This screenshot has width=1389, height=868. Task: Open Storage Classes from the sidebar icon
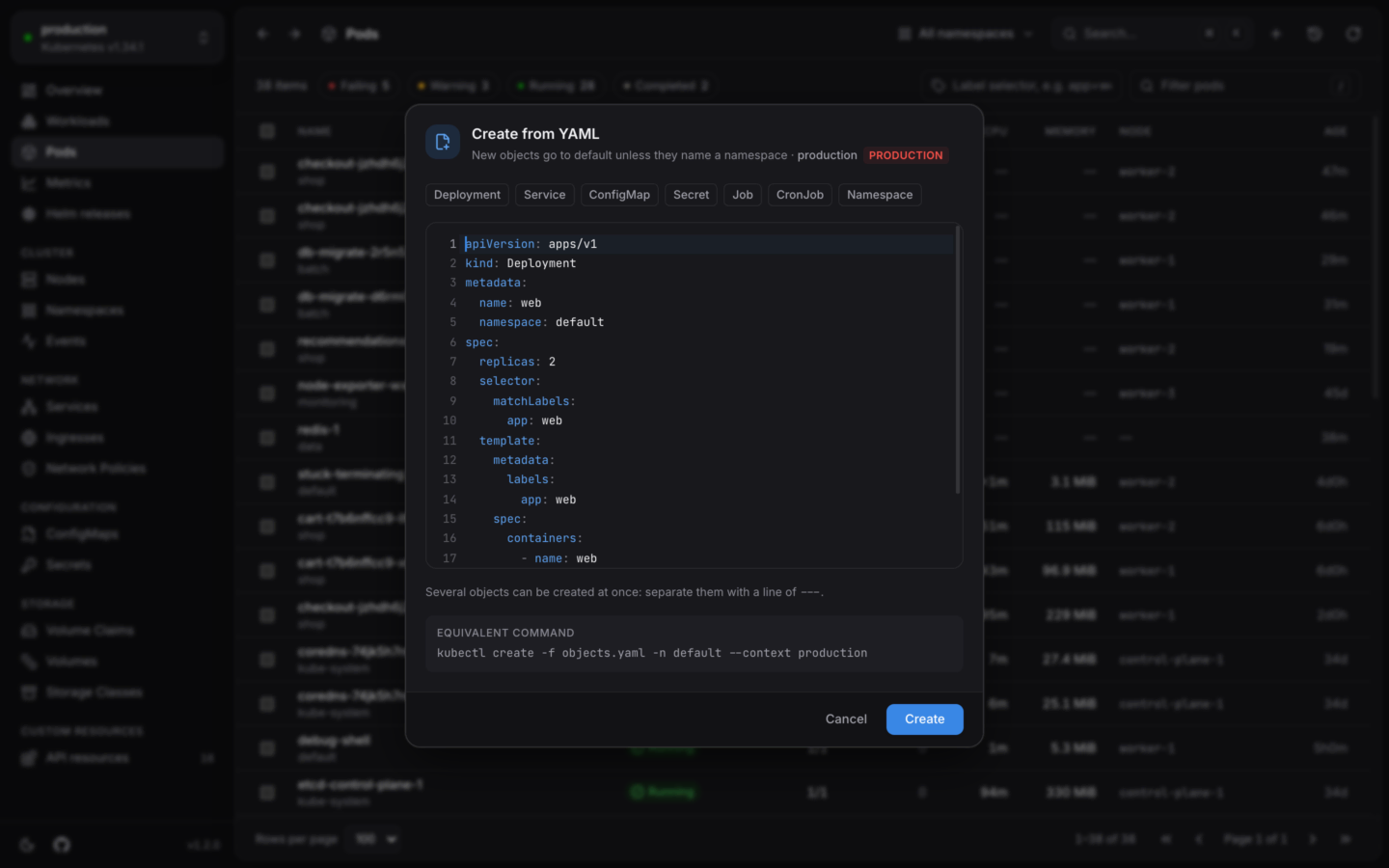tap(29, 692)
